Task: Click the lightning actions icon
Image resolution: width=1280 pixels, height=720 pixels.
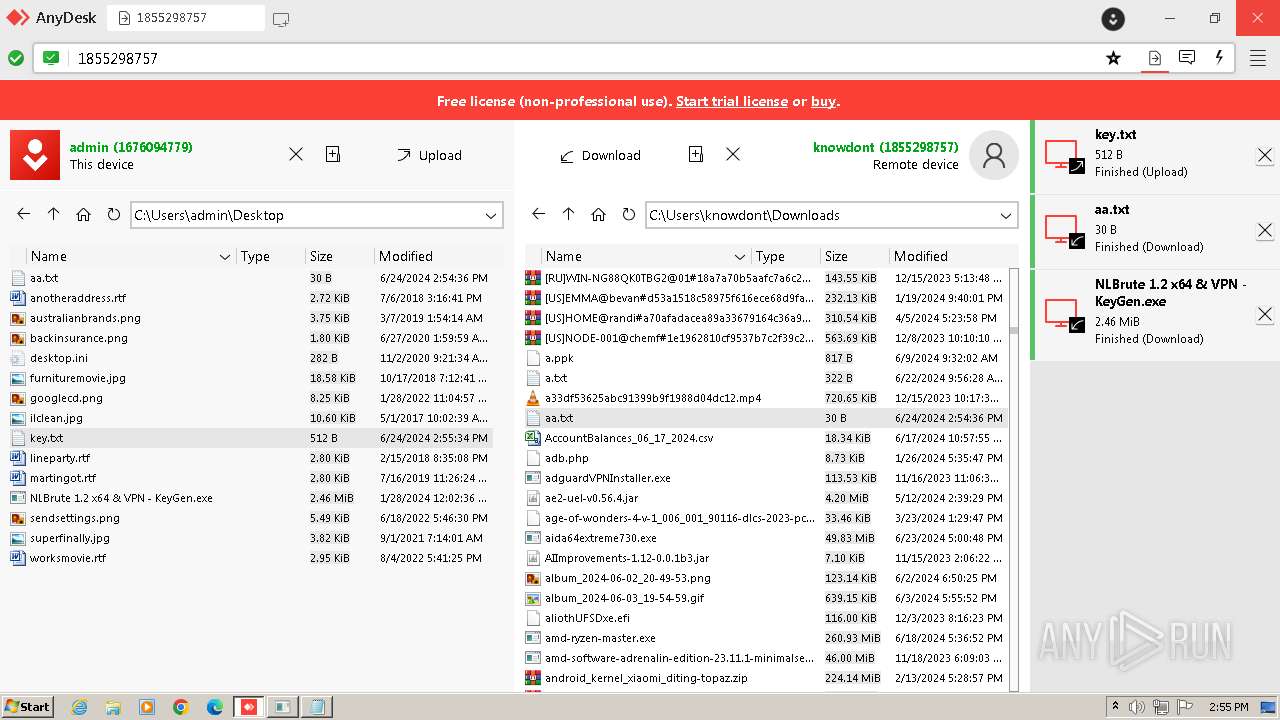Action: [1219, 58]
